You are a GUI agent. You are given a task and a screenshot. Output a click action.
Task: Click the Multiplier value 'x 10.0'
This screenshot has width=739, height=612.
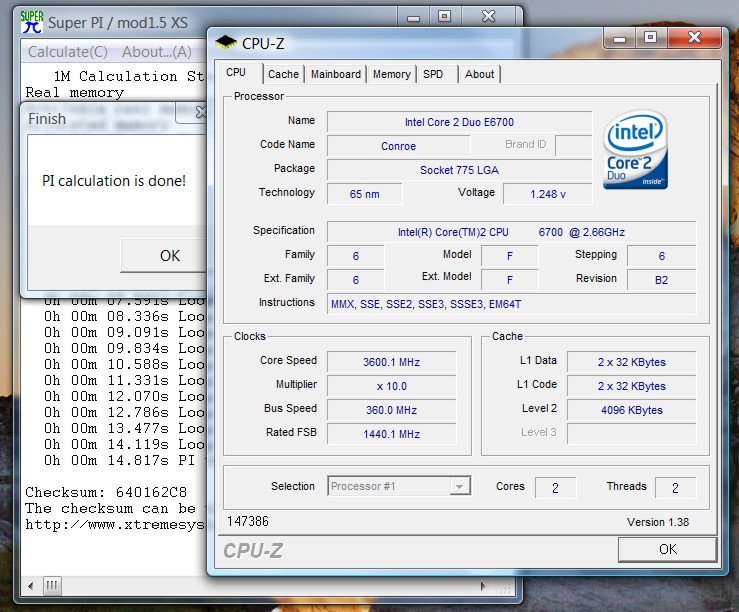(391, 386)
